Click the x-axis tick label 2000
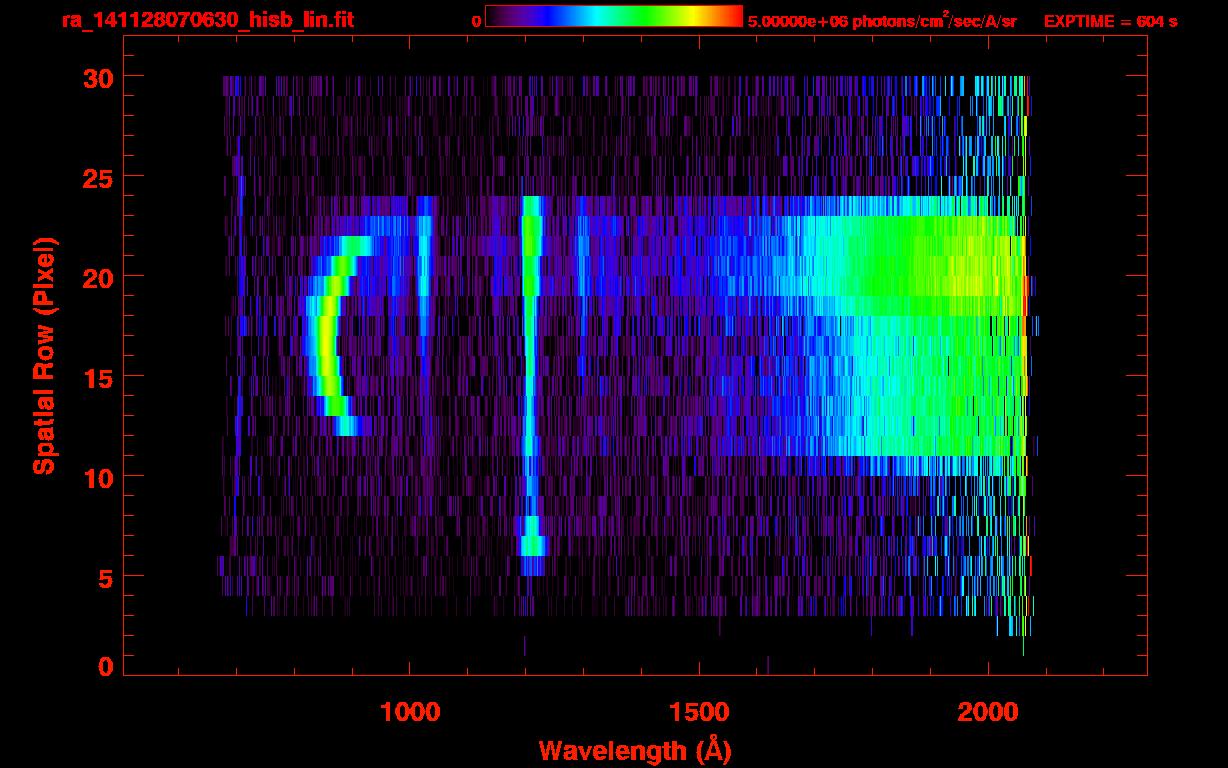 [988, 712]
